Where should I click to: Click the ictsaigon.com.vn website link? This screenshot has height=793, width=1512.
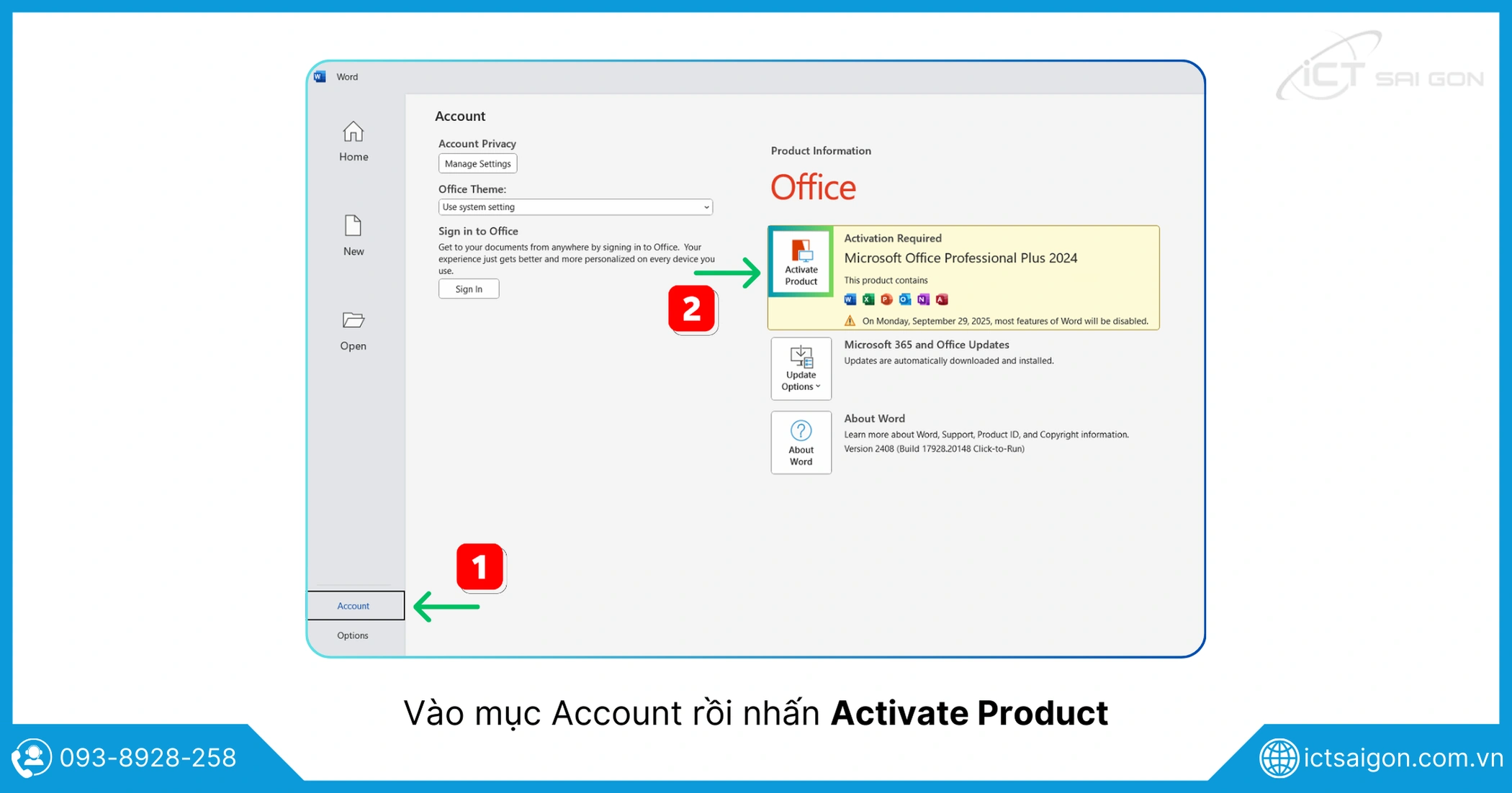click(x=1403, y=758)
